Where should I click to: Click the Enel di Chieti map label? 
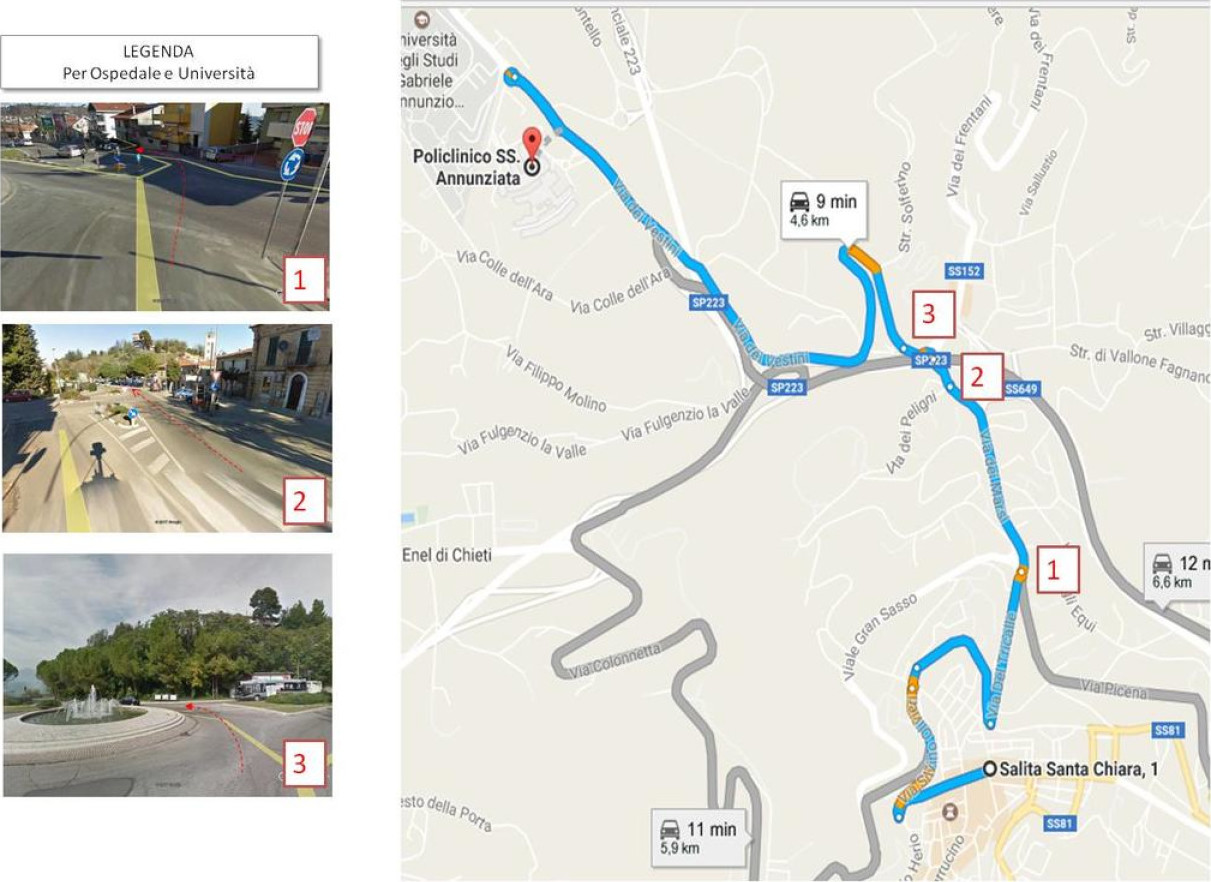pos(446,555)
